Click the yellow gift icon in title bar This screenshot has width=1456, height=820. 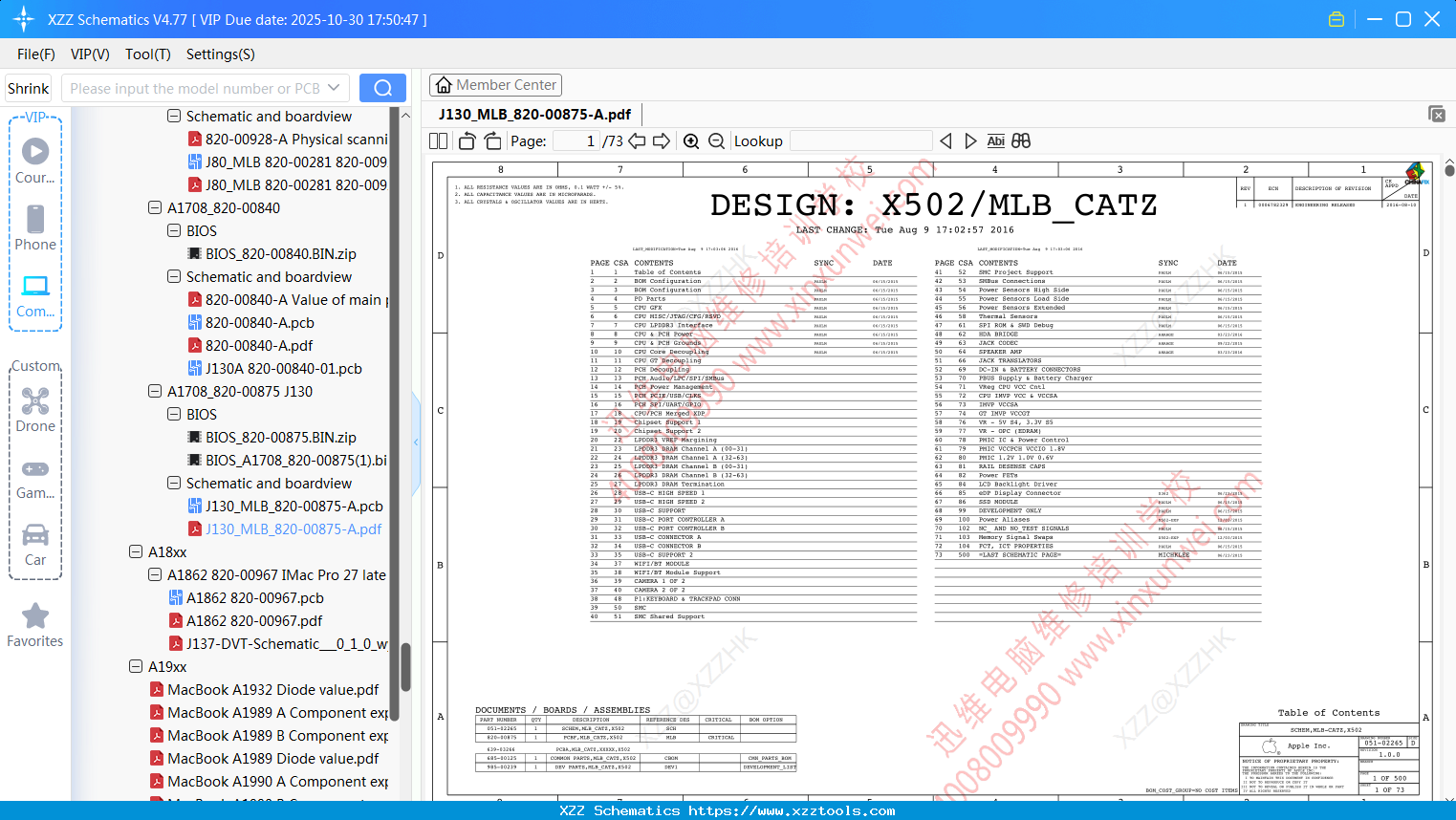coord(1336,19)
